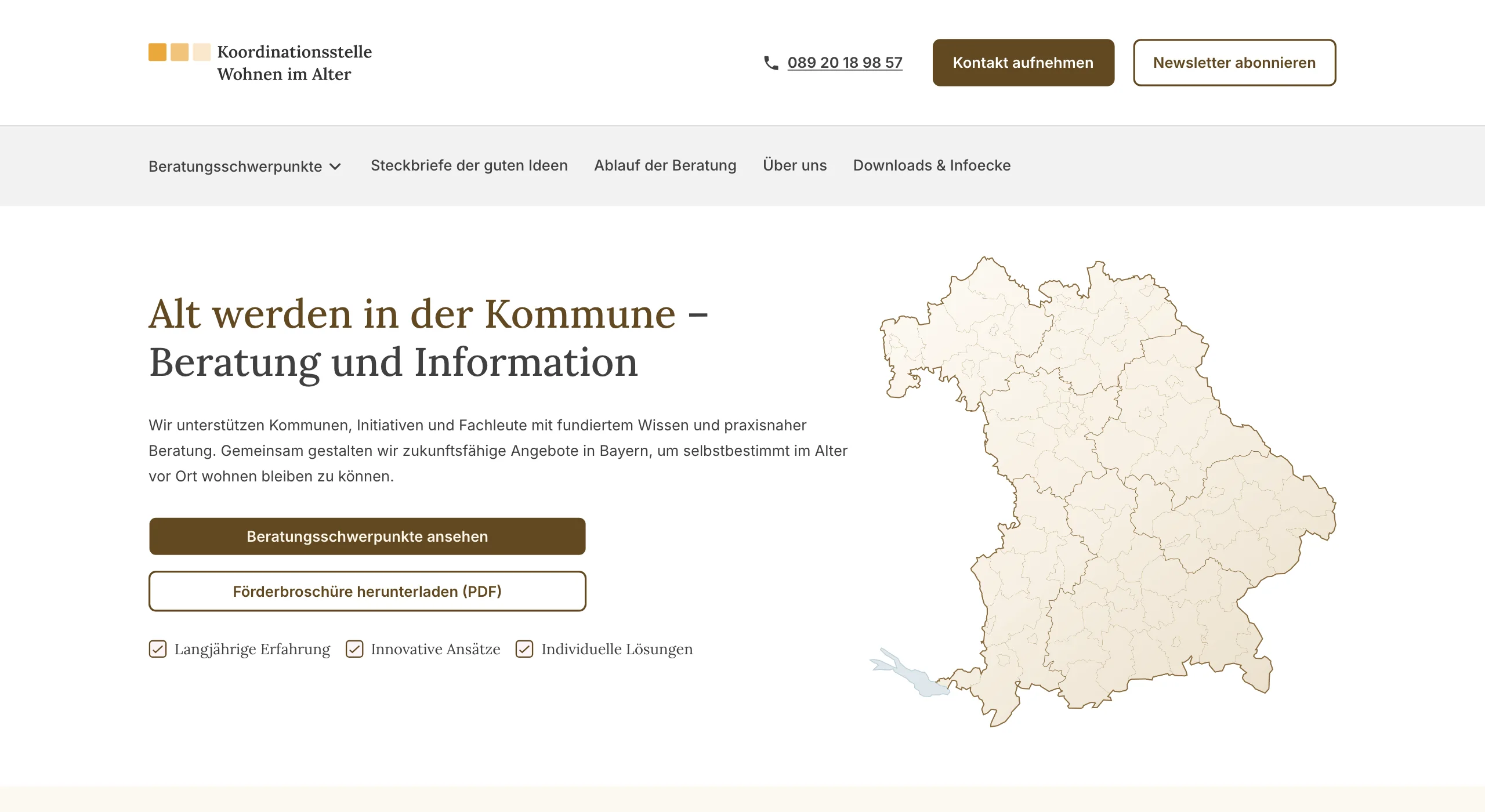The image size is (1485, 812).
Task: Click the headline 'Alt werden in der Kommune –'
Action: (428, 314)
